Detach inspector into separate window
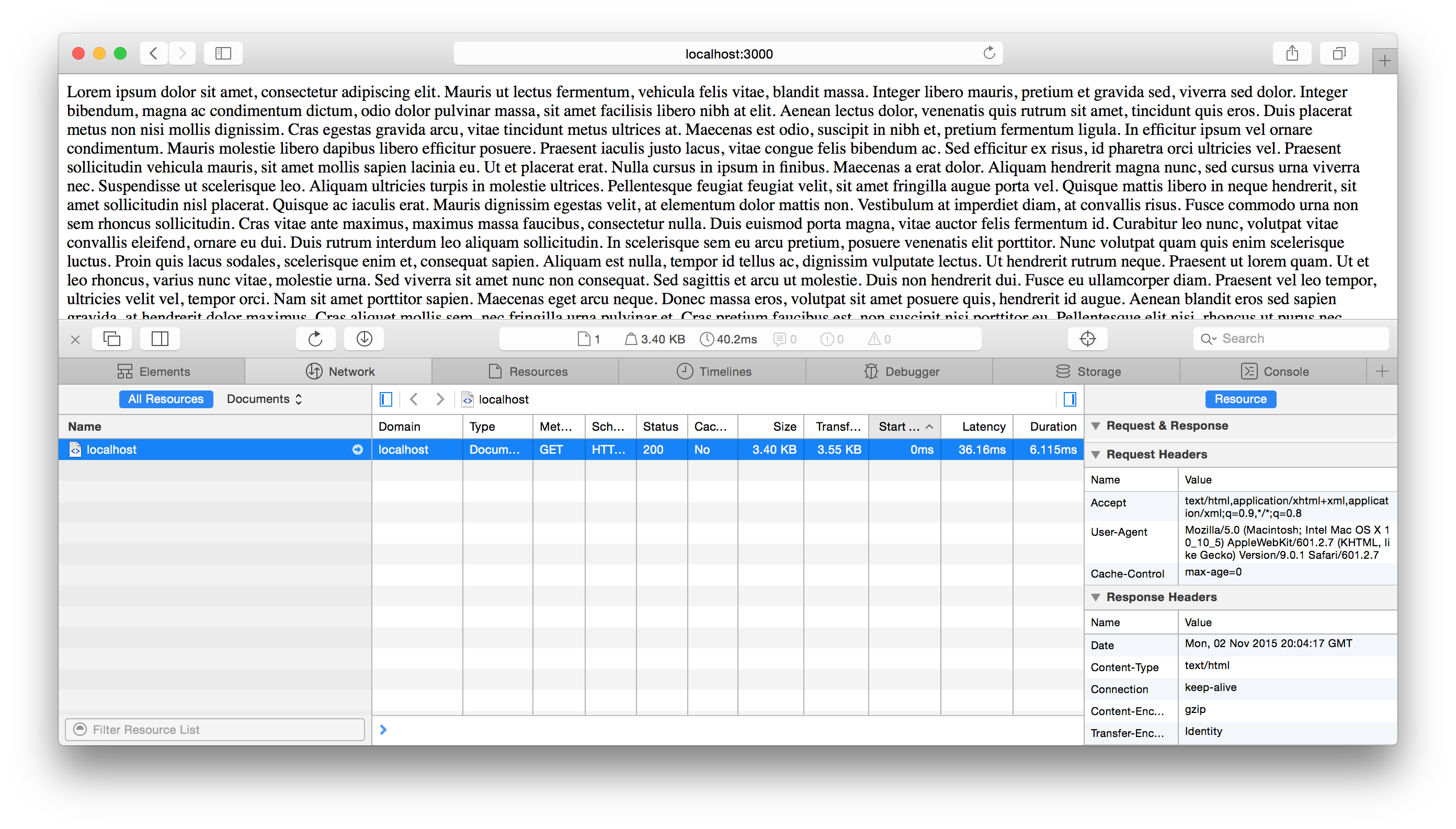Image resolution: width=1456 pixels, height=829 pixels. (x=111, y=339)
